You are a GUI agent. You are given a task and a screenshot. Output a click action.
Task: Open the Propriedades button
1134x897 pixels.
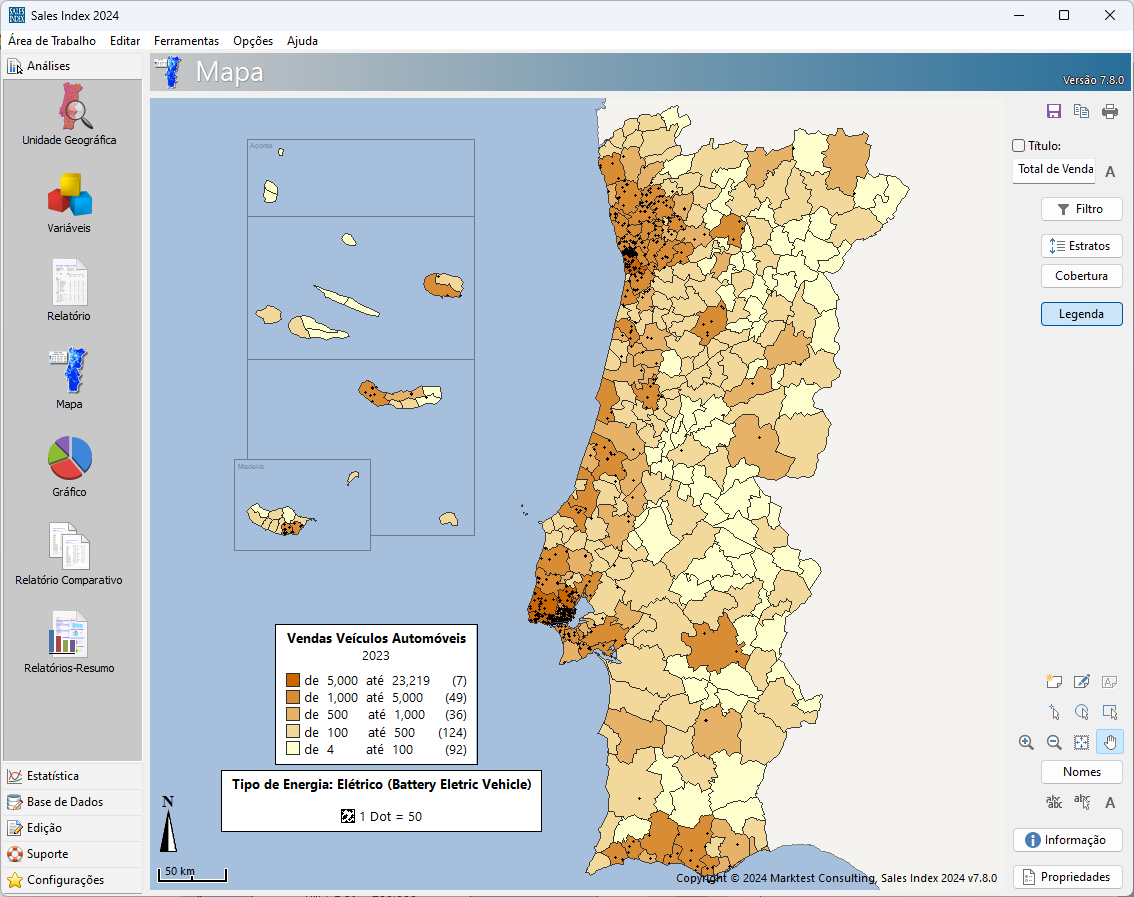pyautogui.click(x=1067, y=877)
